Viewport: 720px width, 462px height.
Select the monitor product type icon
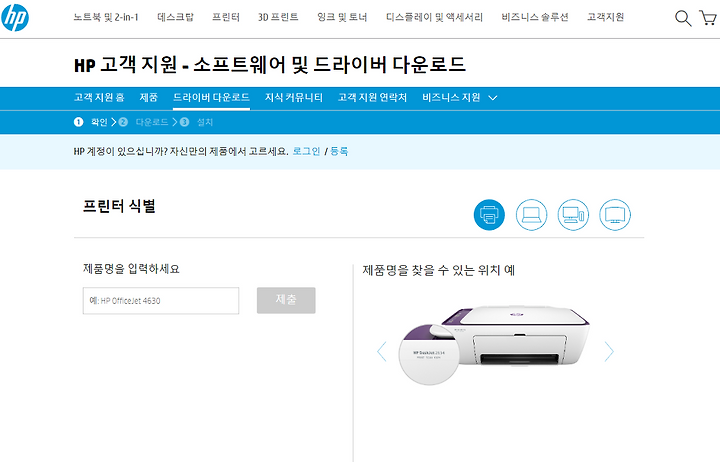(x=615, y=214)
